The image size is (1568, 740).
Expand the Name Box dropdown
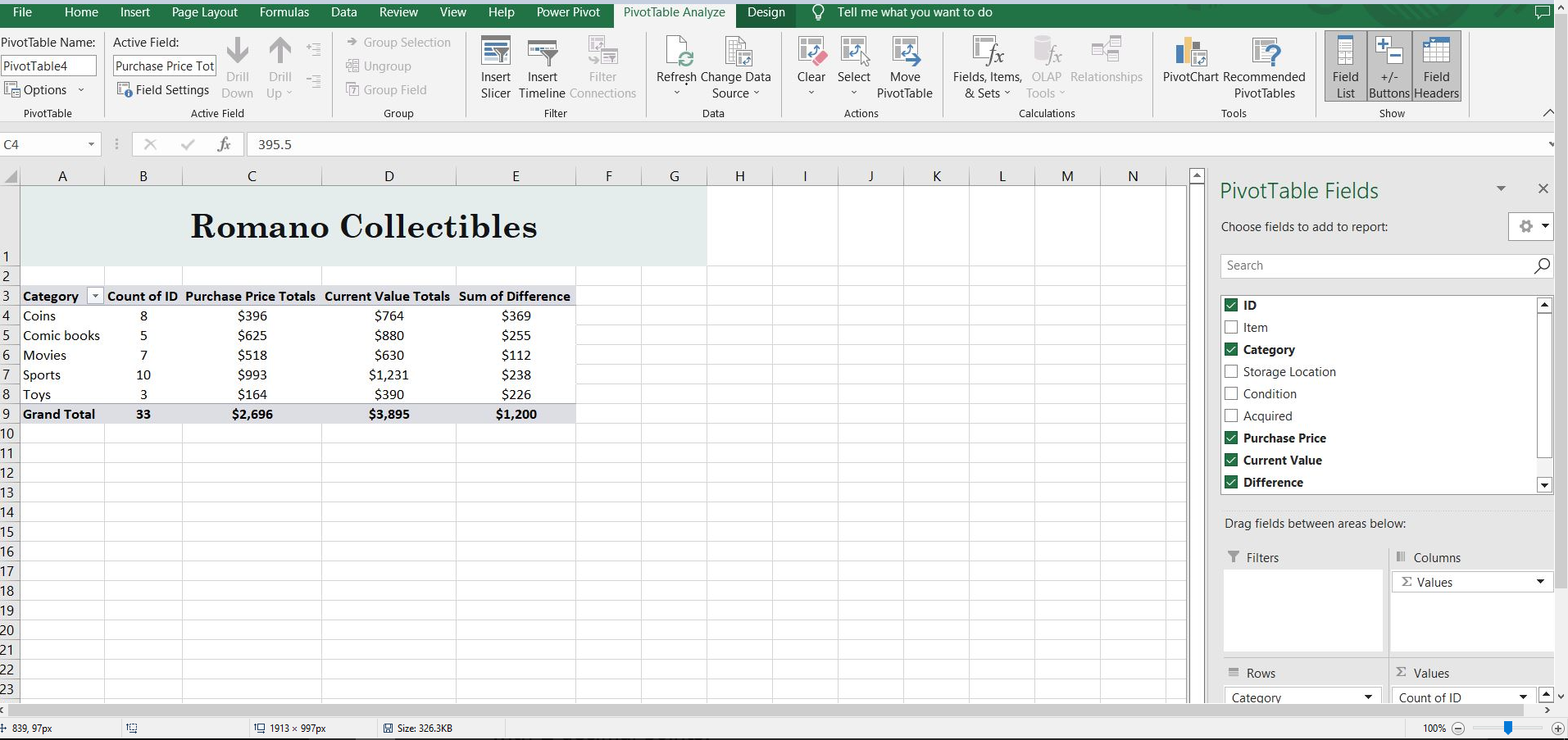point(91,144)
